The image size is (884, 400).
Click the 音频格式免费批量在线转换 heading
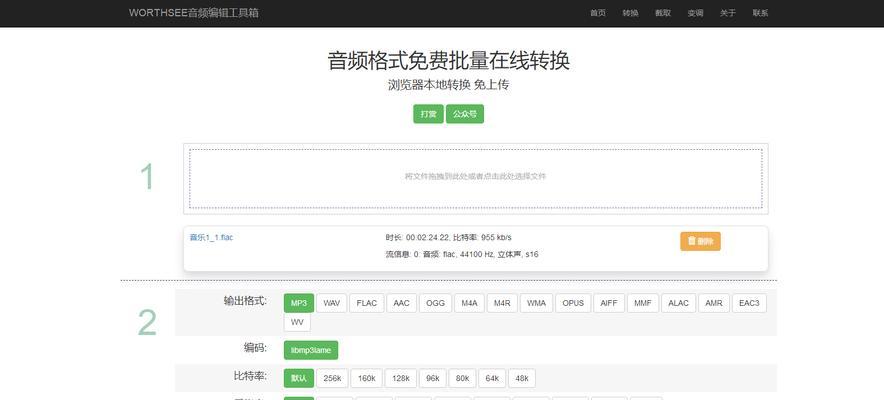449,60
